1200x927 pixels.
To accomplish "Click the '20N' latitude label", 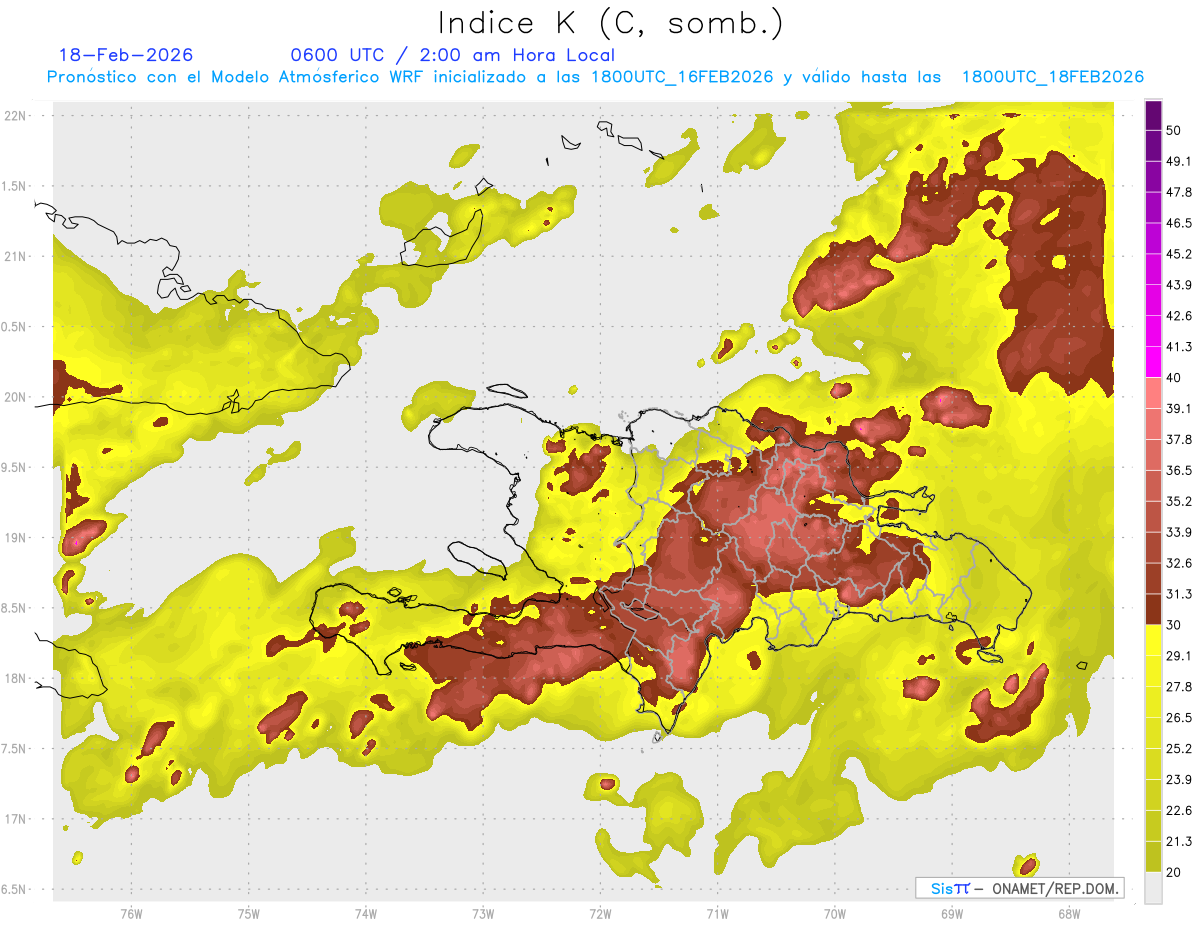I will pos(17,397).
